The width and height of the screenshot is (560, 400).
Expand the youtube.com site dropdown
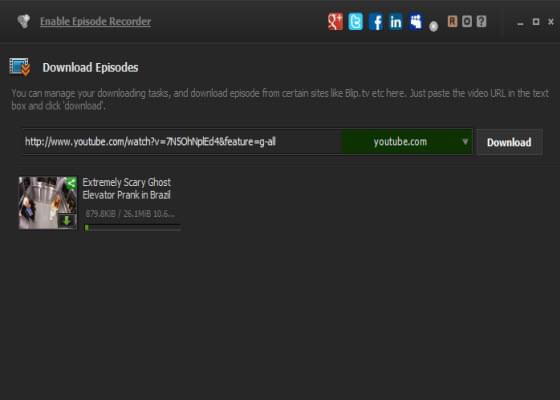(406, 142)
